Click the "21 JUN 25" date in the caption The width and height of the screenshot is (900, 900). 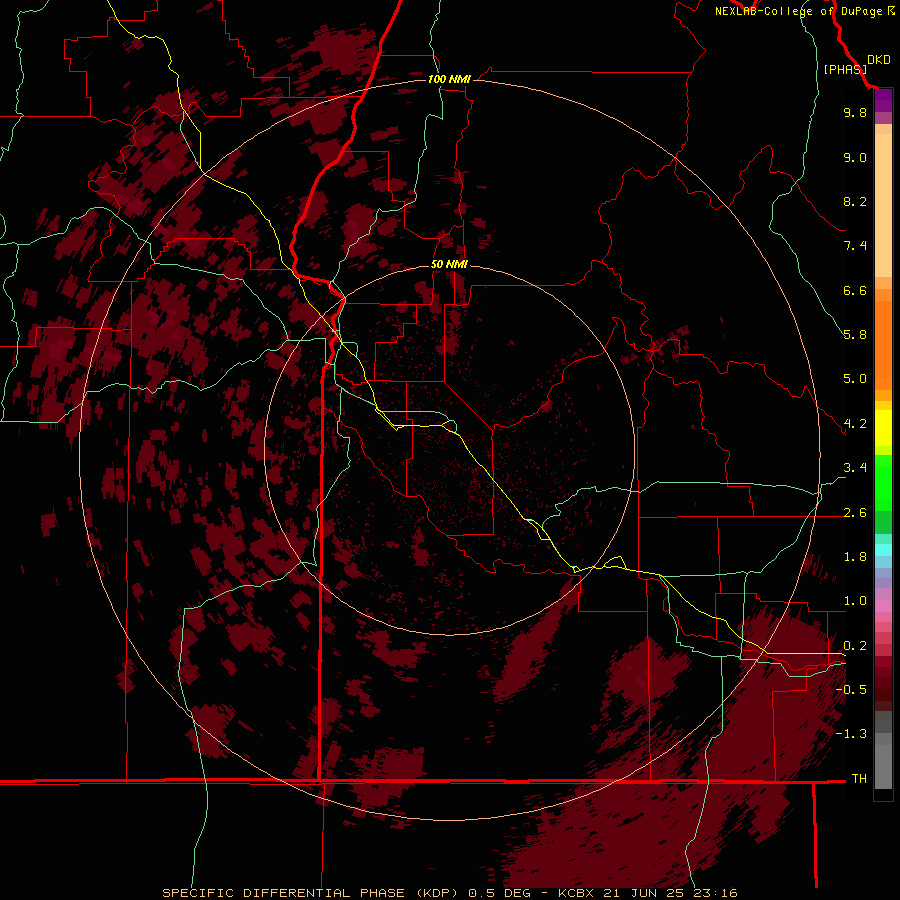645,893
